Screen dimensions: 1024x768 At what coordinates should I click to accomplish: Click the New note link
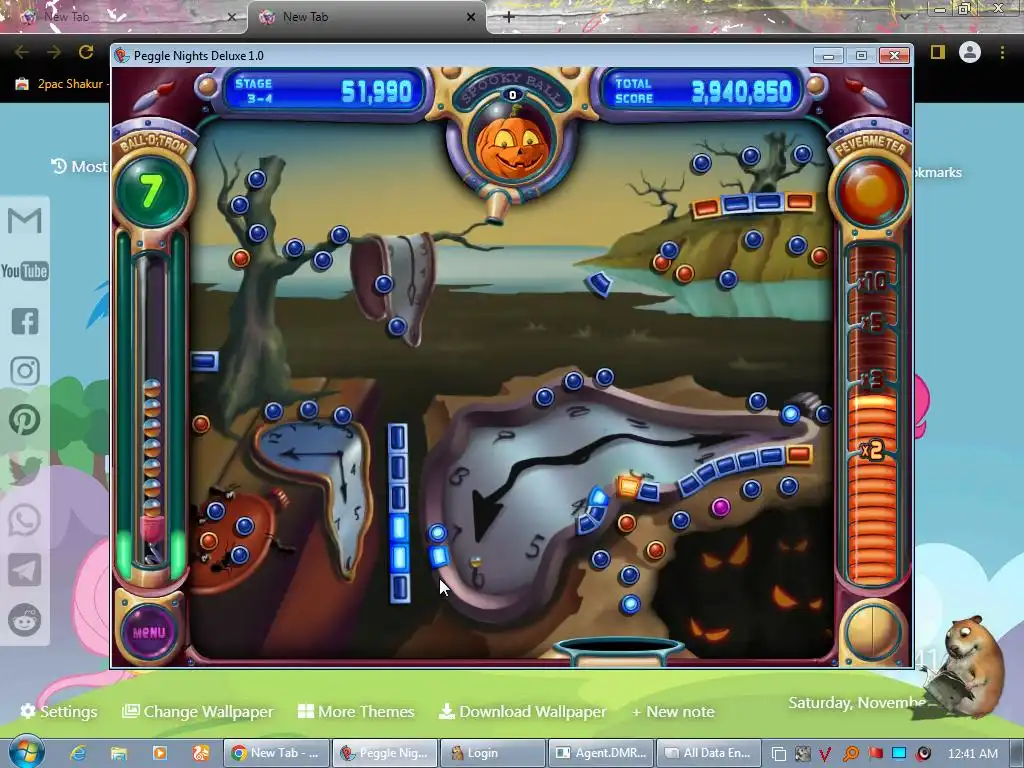point(673,711)
